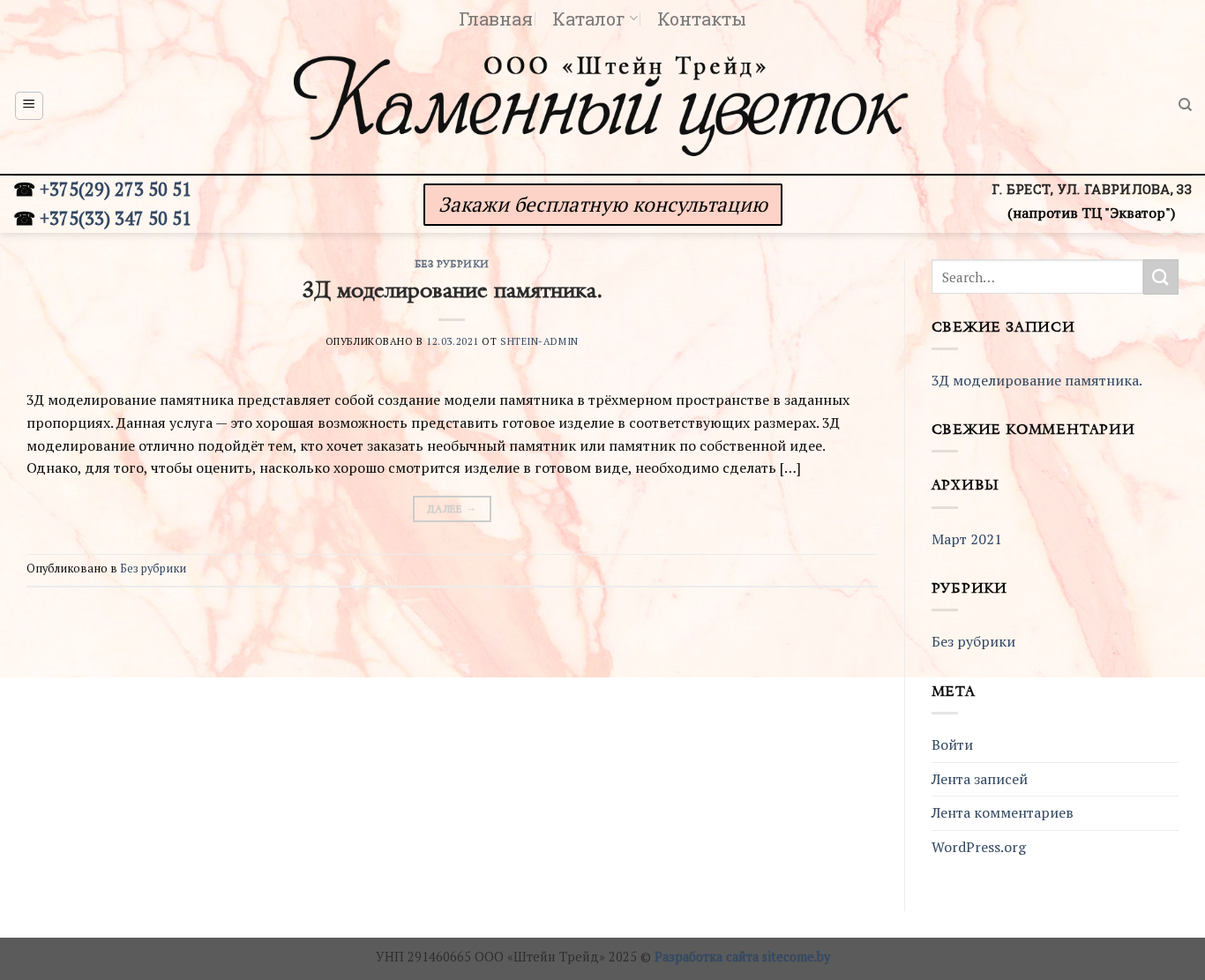Click the напротив ТЦ "Экватор" text
Image resolution: width=1205 pixels, height=980 pixels.
pos(1091,213)
